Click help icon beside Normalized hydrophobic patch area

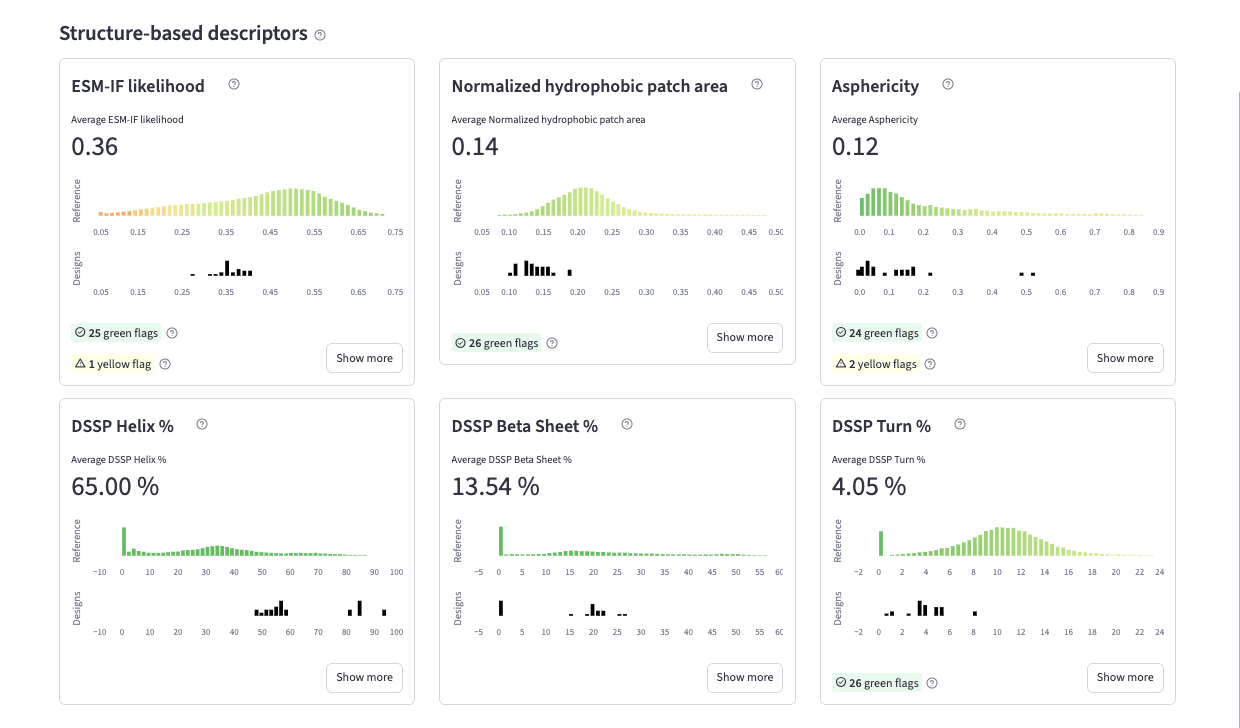[x=757, y=85]
